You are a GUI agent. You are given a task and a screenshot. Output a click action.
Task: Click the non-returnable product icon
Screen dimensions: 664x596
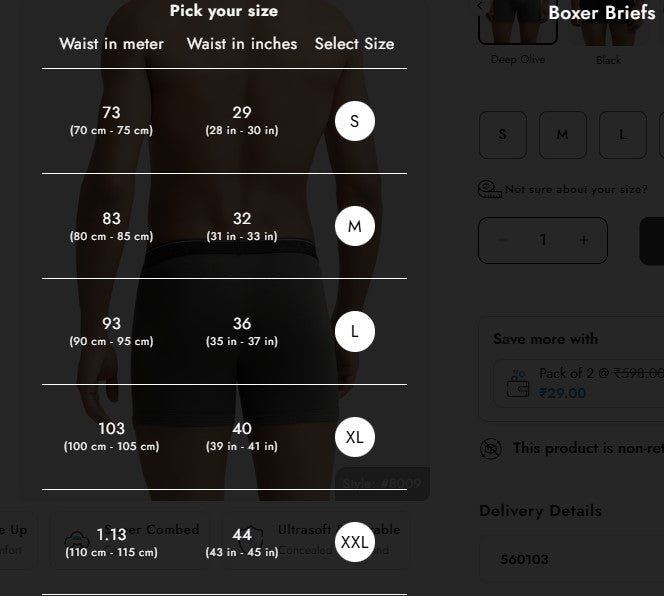(x=490, y=448)
